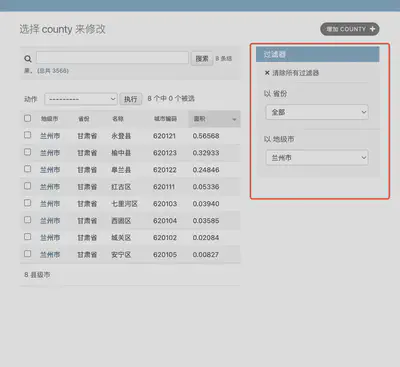Check the row for 永登县
400x367 pixels.
[x=28, y=135]
